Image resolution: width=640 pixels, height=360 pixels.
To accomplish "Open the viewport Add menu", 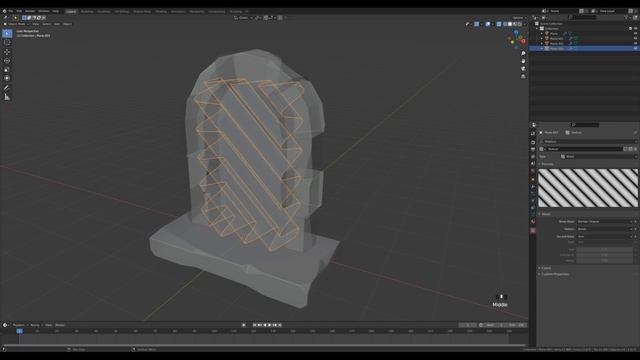I will tap(57, 24).
